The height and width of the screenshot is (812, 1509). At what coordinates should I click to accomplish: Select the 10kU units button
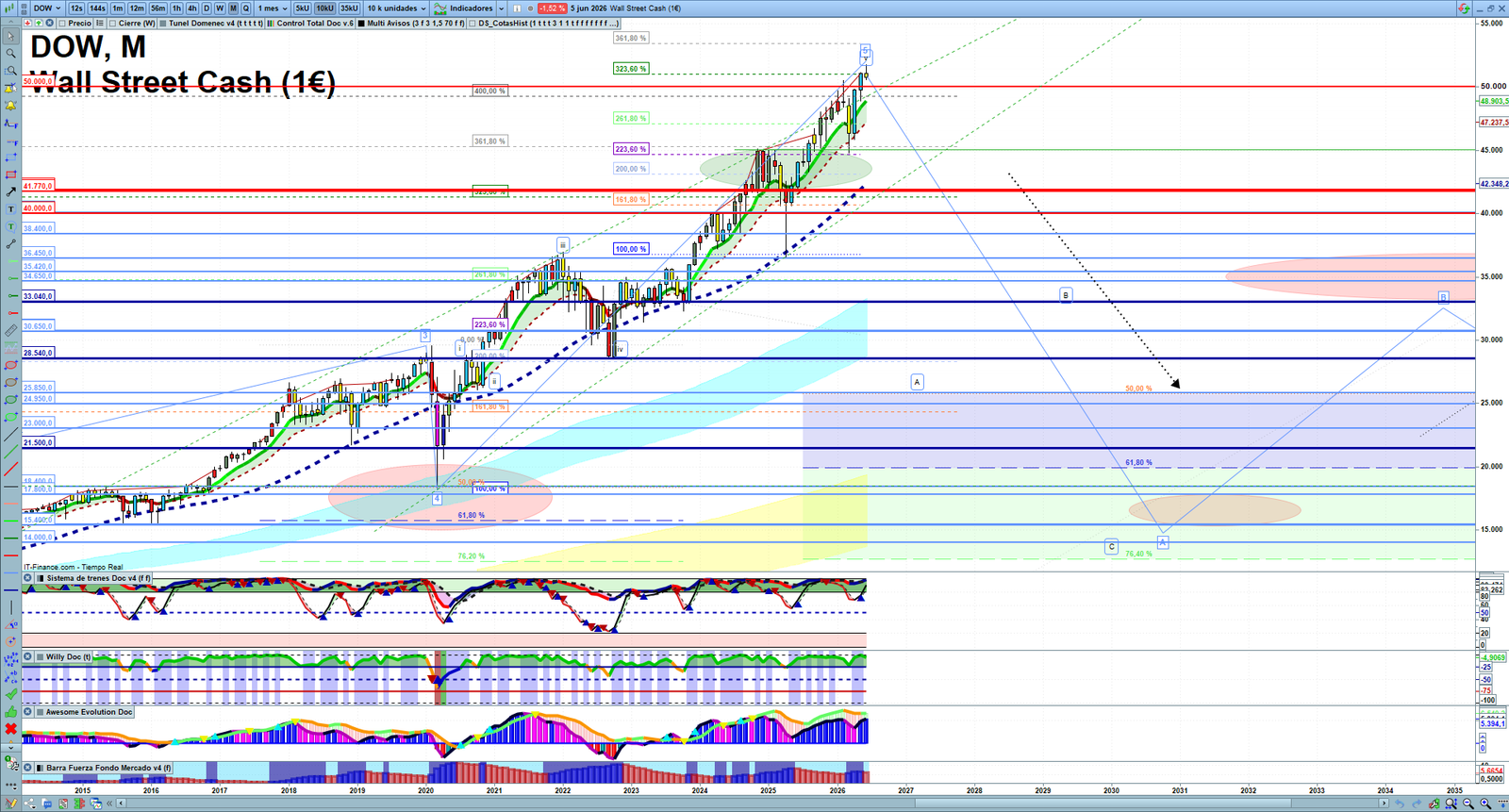tap(325, 8)
